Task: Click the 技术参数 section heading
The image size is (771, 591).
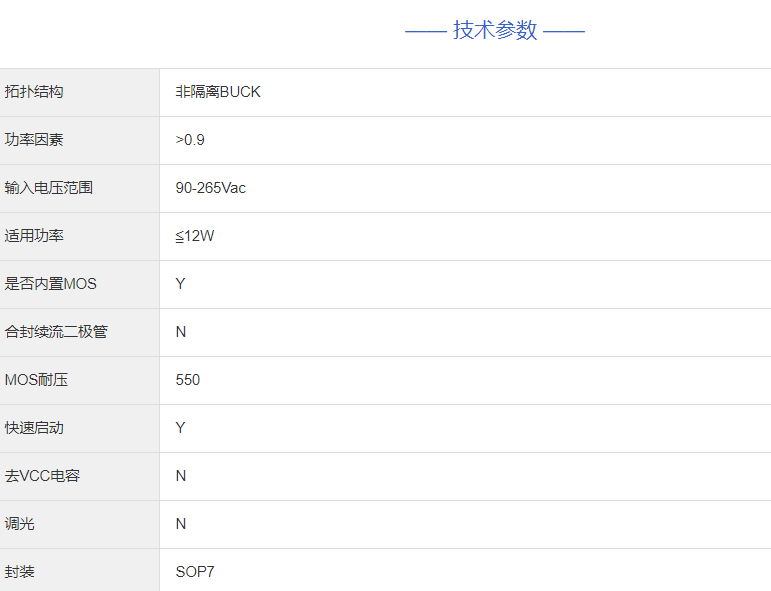Action: pyautogui.click(x=495, y=30)
